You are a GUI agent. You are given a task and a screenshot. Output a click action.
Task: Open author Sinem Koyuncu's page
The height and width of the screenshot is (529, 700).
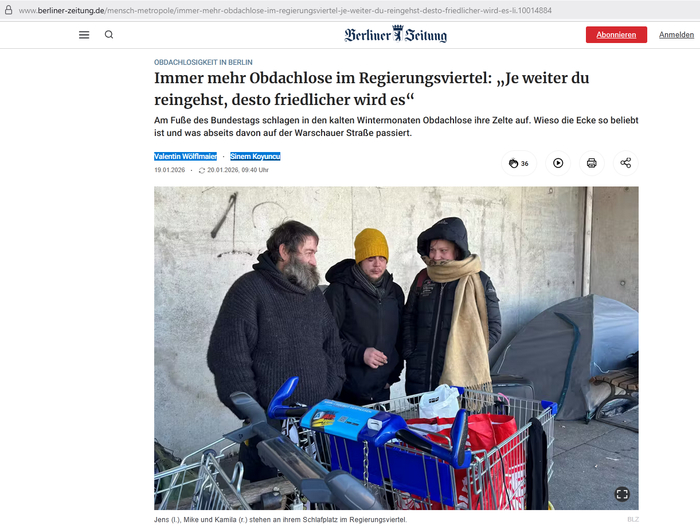click(255, 156)
